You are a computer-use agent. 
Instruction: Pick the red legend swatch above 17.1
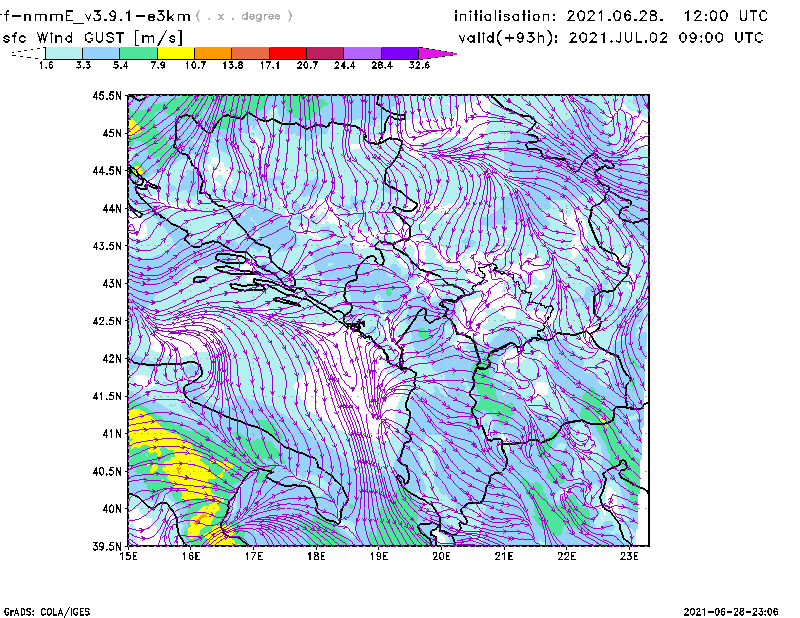288,53
